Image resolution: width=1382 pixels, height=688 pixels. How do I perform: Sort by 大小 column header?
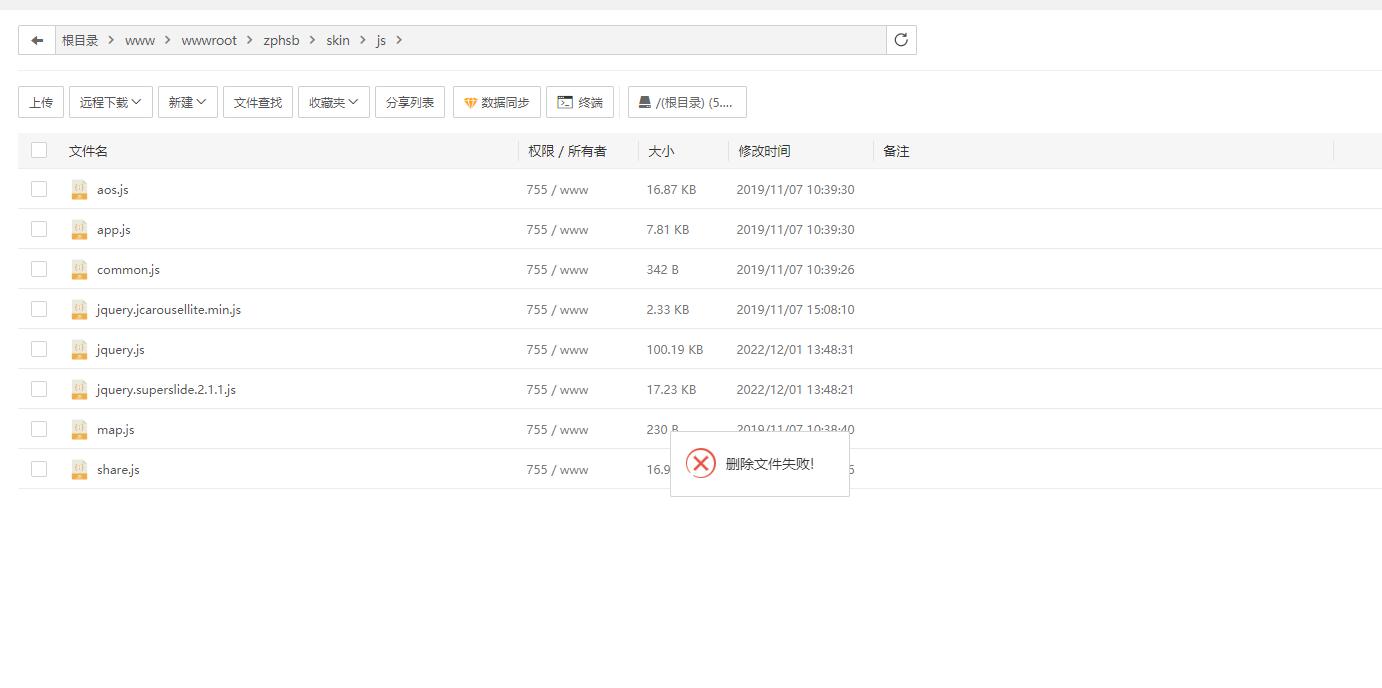(661, 151)
